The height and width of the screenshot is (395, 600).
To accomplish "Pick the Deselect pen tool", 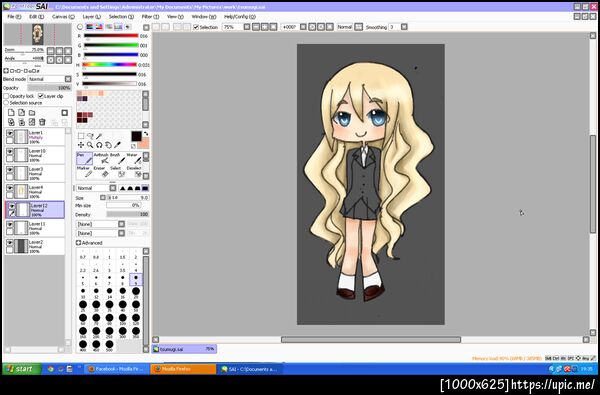I will pyautogui.click(x=134, y=172).
